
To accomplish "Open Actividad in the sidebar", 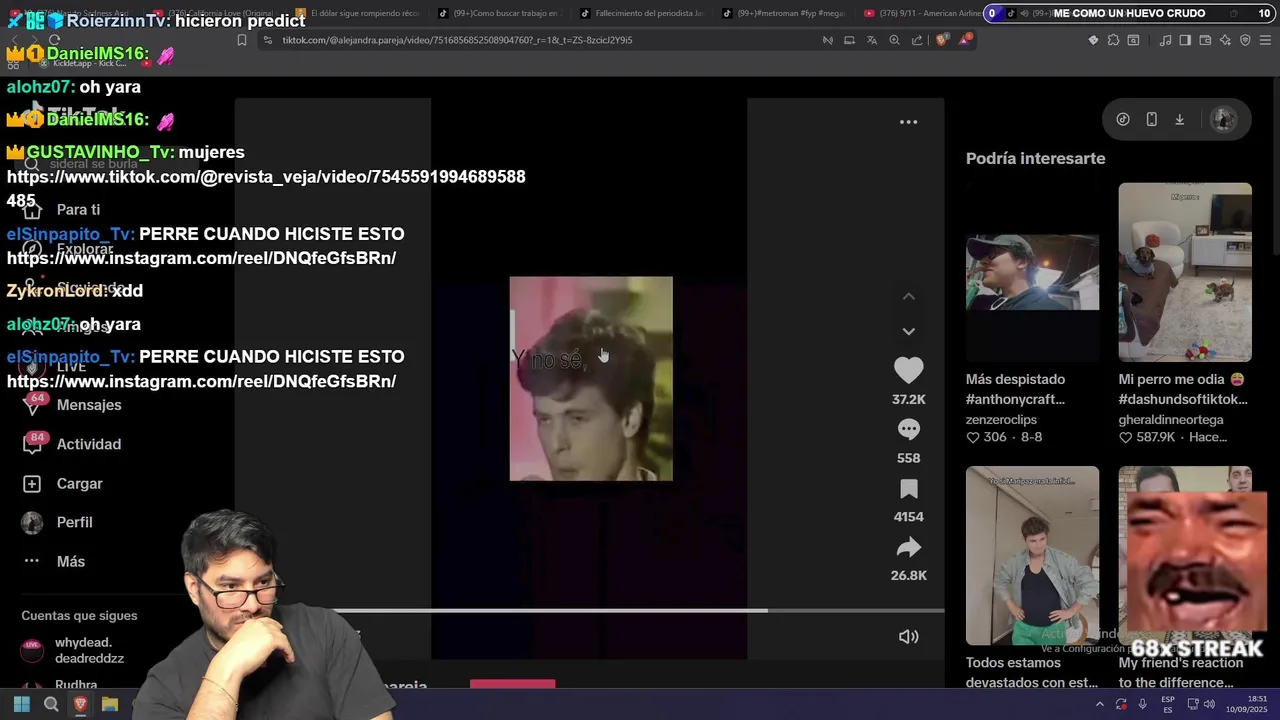I will [x=89, y=444].
